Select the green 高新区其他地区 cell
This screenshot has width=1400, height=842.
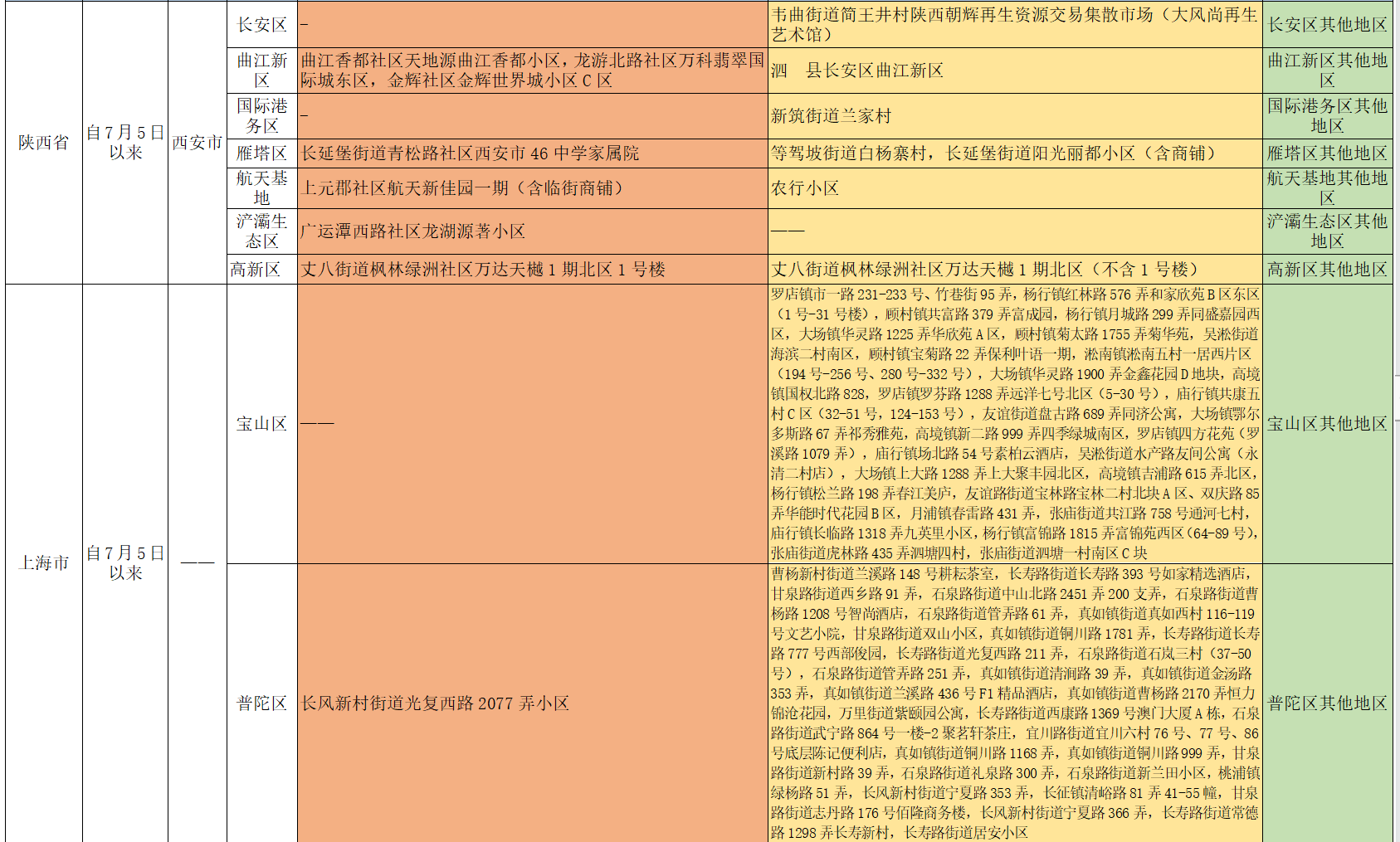[x=1327, y=270]
